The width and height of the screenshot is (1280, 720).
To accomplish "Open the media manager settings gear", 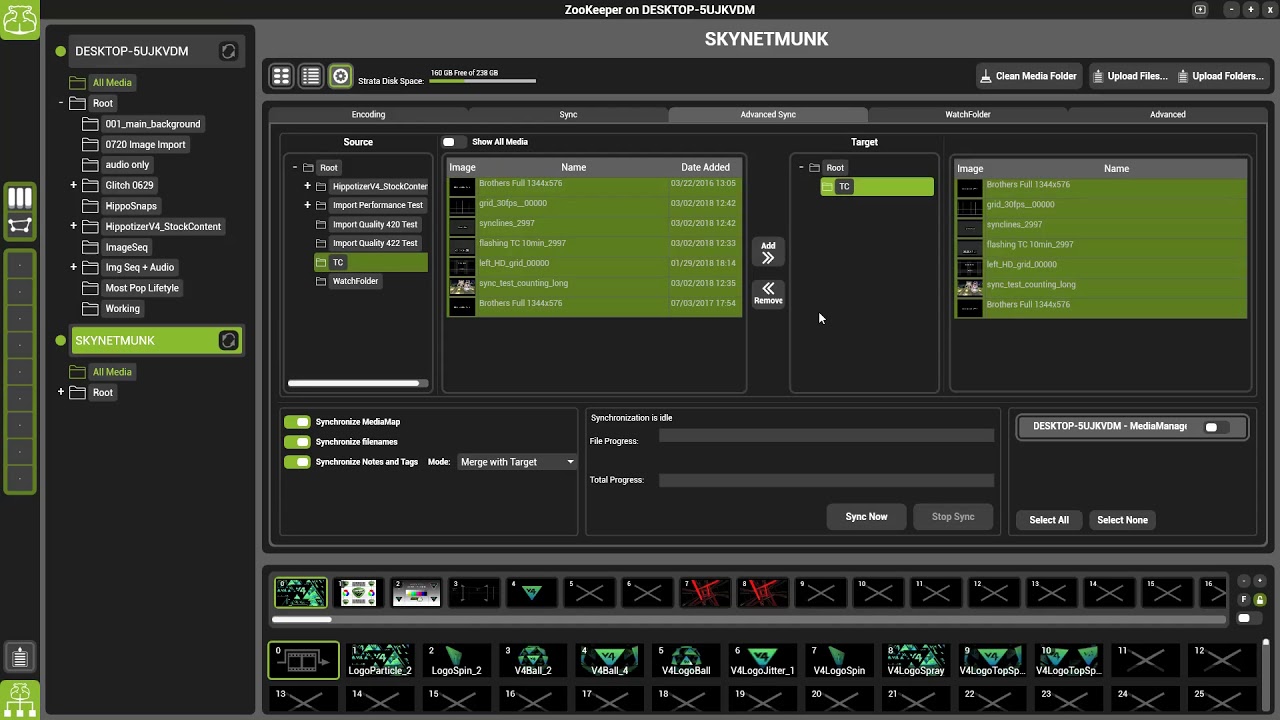I will pos(341,76).
